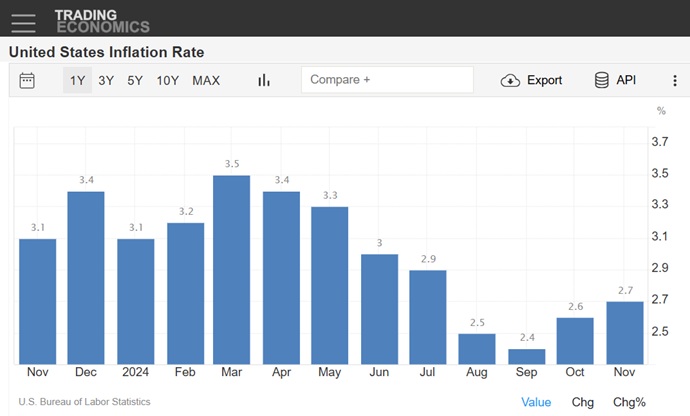
Task: Open the calendar date picker
Action: pyautogui.click(x=27, y=80)
